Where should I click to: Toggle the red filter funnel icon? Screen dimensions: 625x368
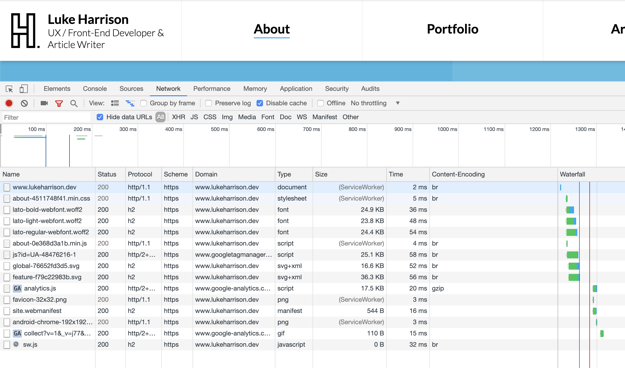pos(59,104)
